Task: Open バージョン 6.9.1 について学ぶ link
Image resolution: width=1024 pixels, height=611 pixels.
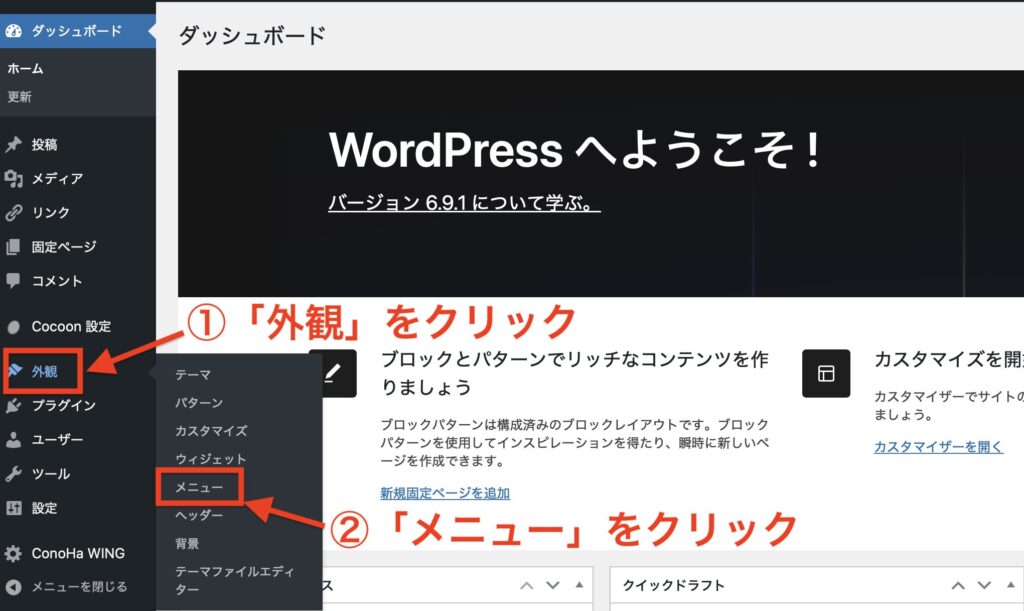Action: [464, 203]
